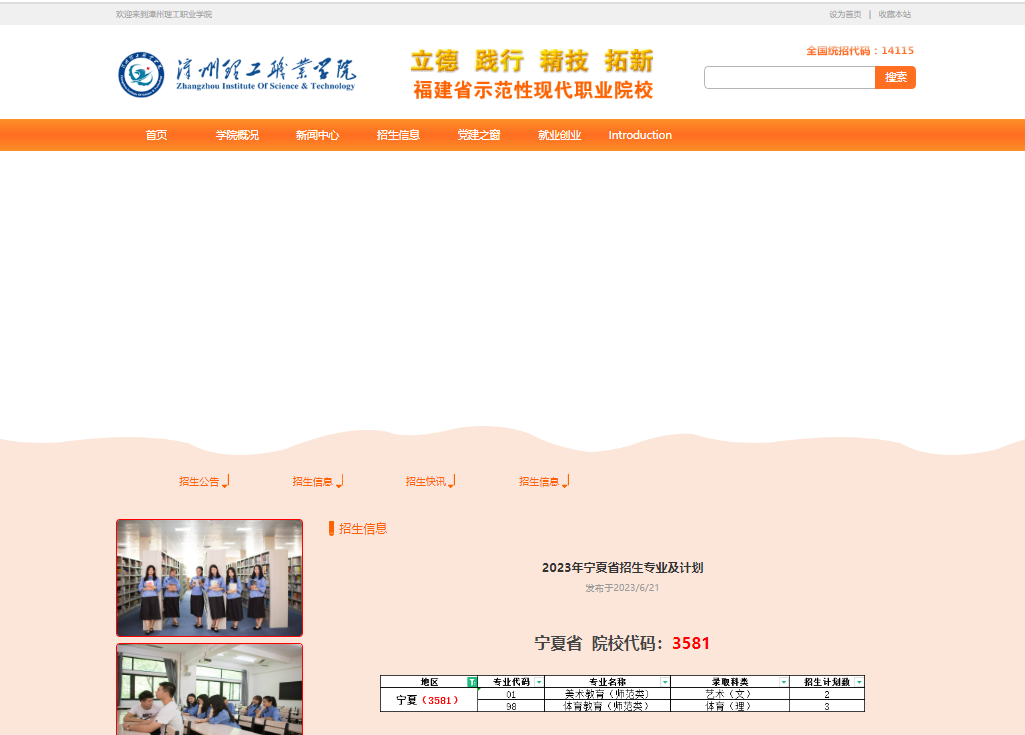This screenshot has width=1025, height=735.
Task: Click 专业代码 cell 98
Action: pyautogui.click(x=511, y=706)
